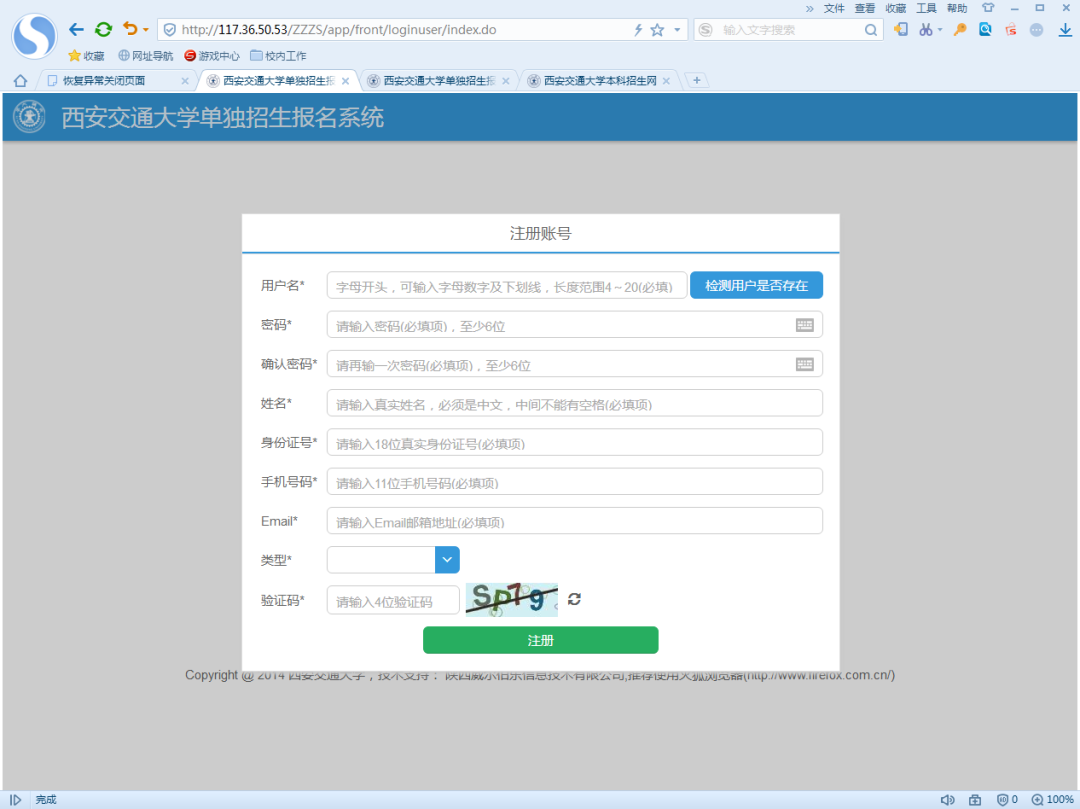Click the Email input field
The height and width of the screenshot is (809, 1080).
[574, 521]
